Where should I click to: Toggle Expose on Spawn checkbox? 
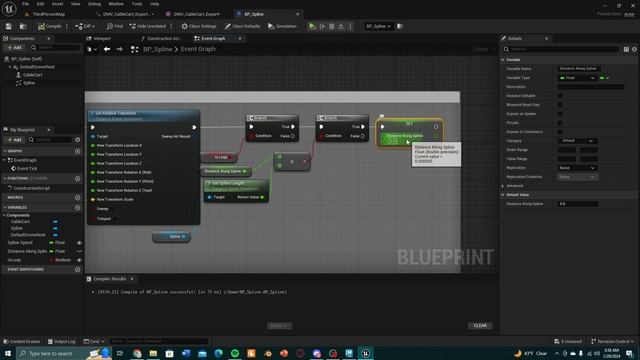(560, 114)
